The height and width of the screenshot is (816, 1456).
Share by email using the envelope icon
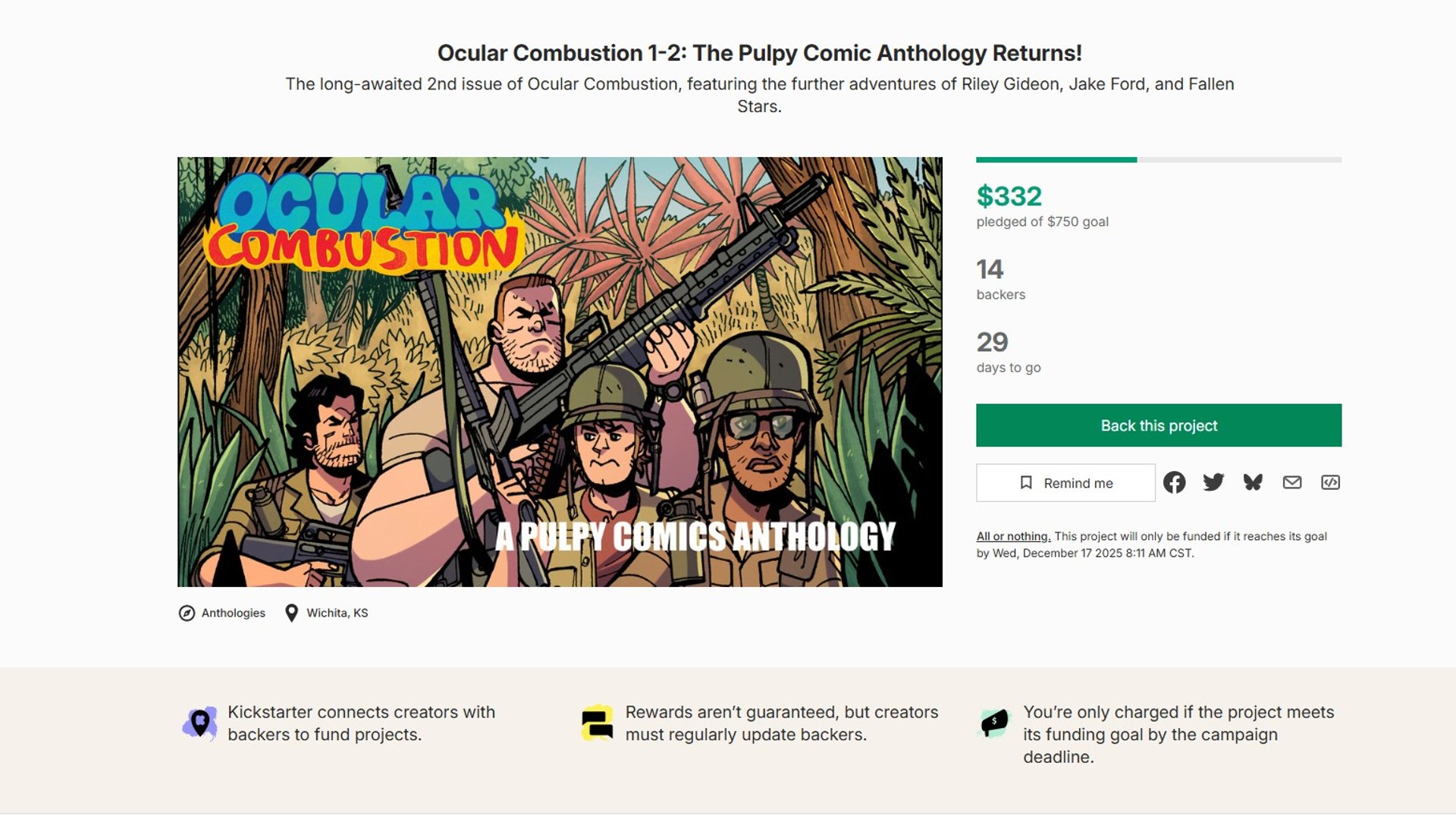click(x=1292, y=482)
